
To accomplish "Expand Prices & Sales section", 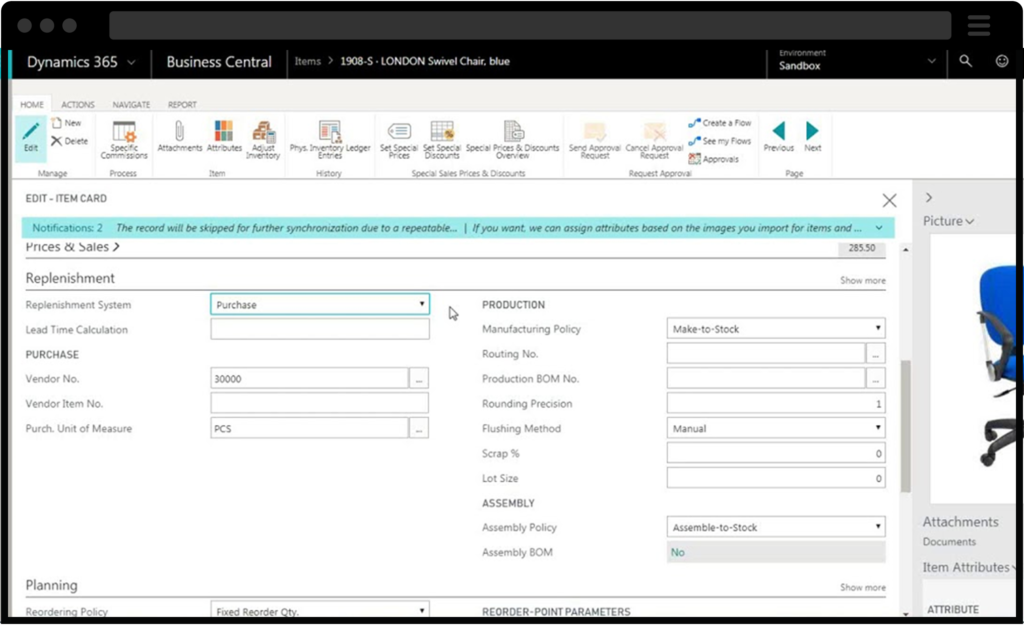I will pos(72,248).
